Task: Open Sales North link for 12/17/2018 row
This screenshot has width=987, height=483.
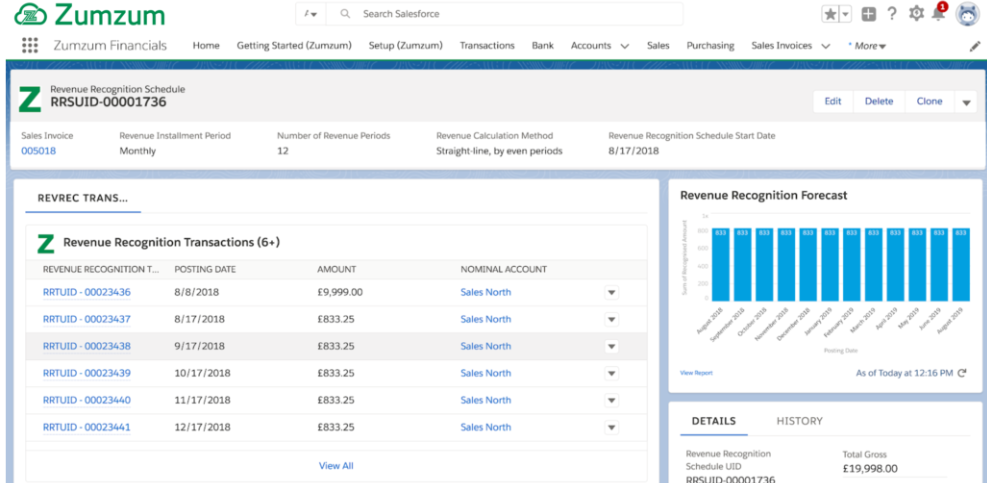Action: (485, 427)
